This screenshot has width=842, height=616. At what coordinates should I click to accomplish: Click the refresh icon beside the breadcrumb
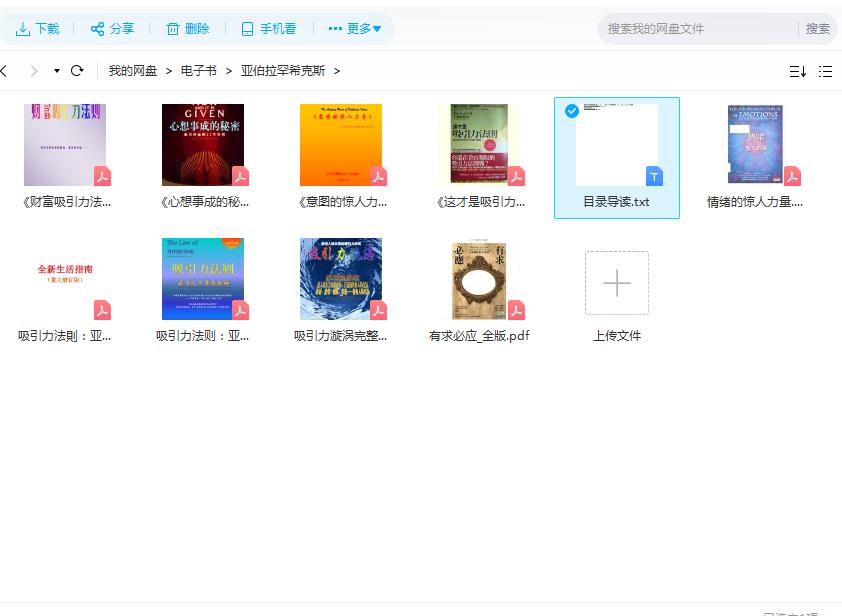pyautogui.click(x=76, y=71)
